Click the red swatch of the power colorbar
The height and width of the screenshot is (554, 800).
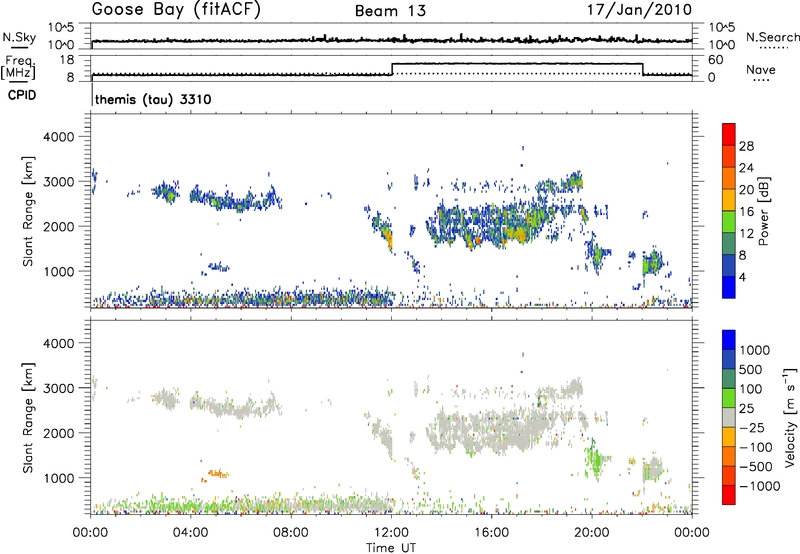tap(729, 134)
